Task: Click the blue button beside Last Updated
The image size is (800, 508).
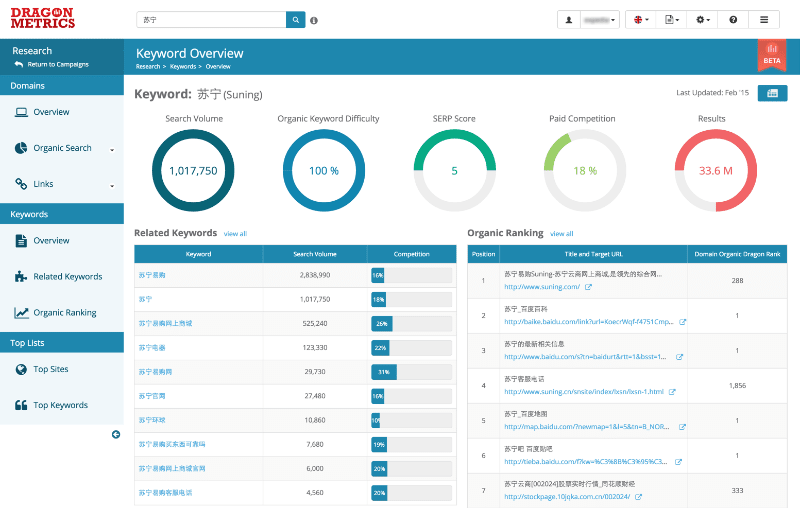Action: click(x=771, y=93)
